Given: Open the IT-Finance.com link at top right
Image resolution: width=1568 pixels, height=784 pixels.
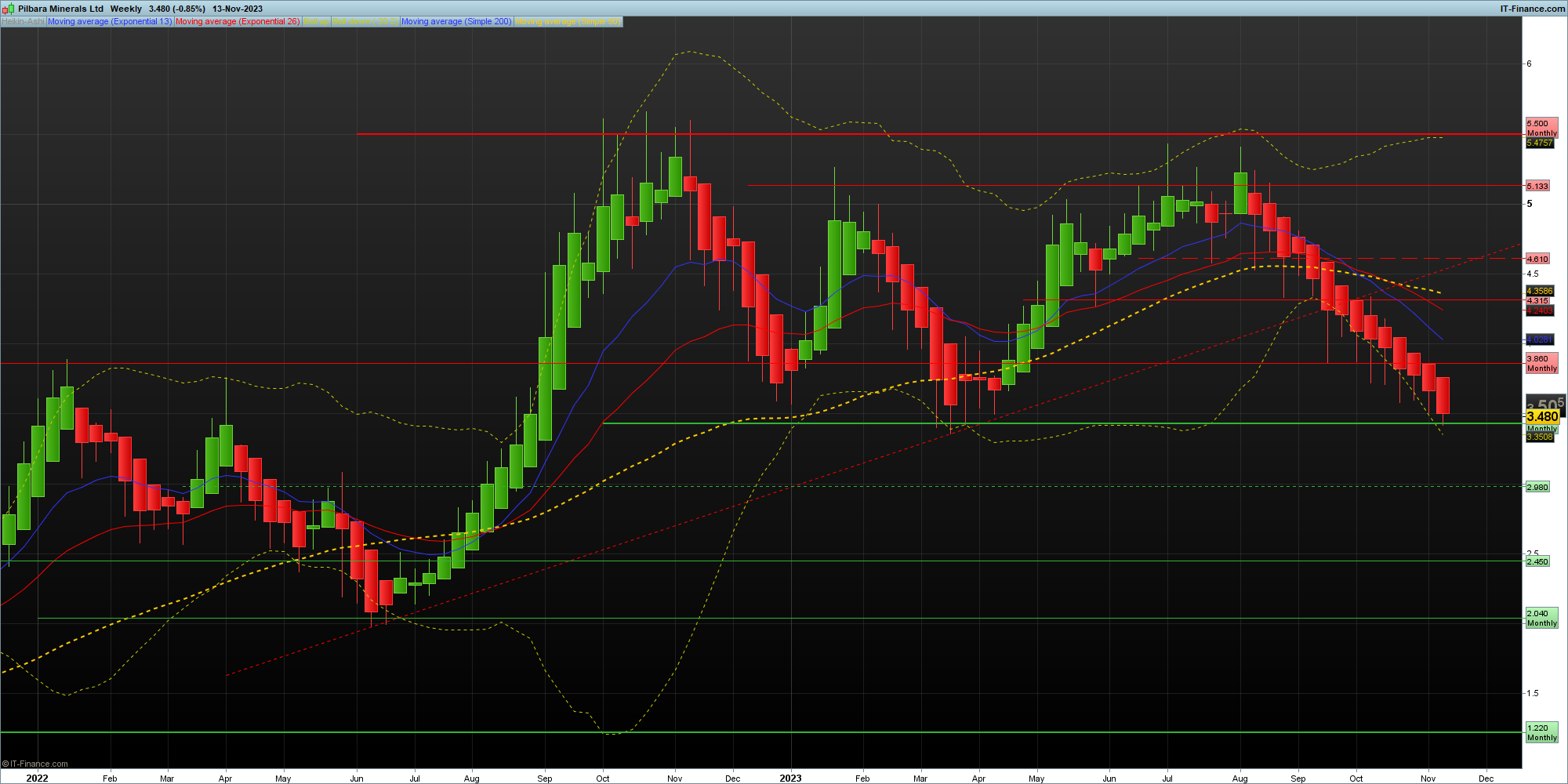Looking at the screenshot, I should pyautogui.click(x=1532, y=9).
